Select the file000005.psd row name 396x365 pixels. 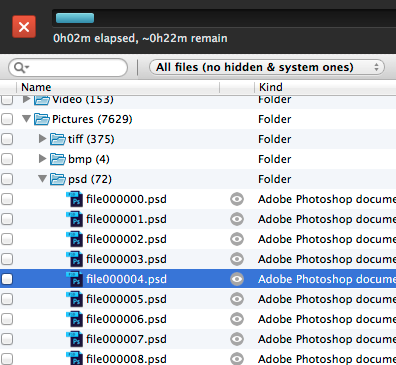tap(126, 299)
